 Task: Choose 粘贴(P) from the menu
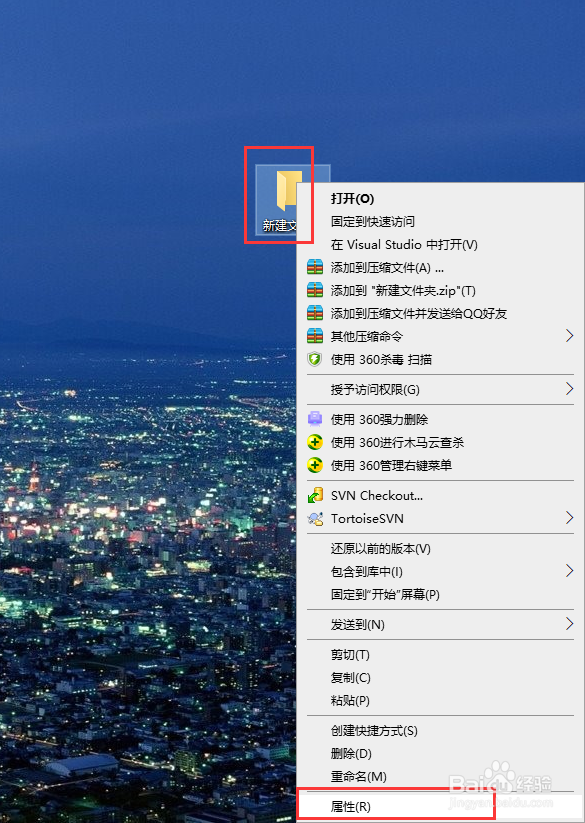click(x=441, y=701)
